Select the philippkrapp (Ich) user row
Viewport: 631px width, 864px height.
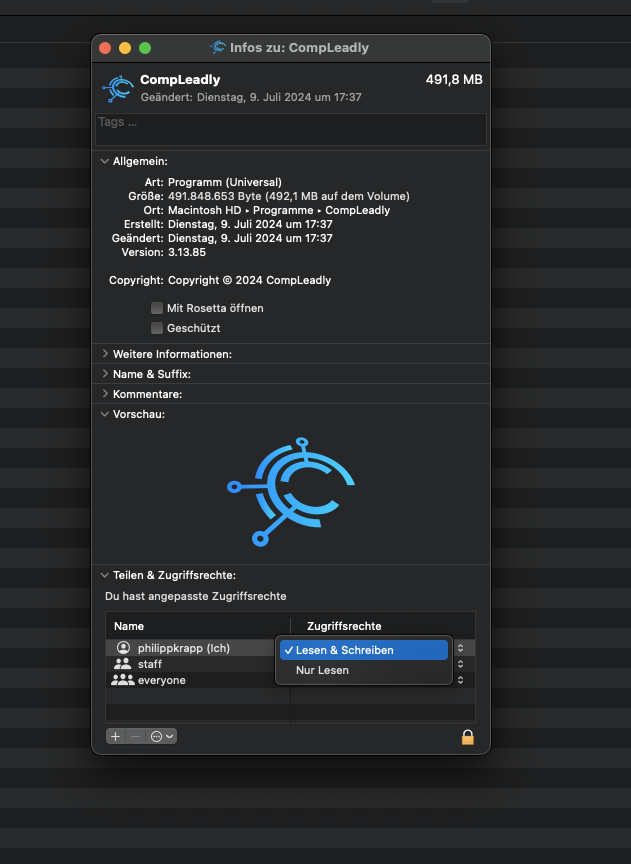(183, 648)
